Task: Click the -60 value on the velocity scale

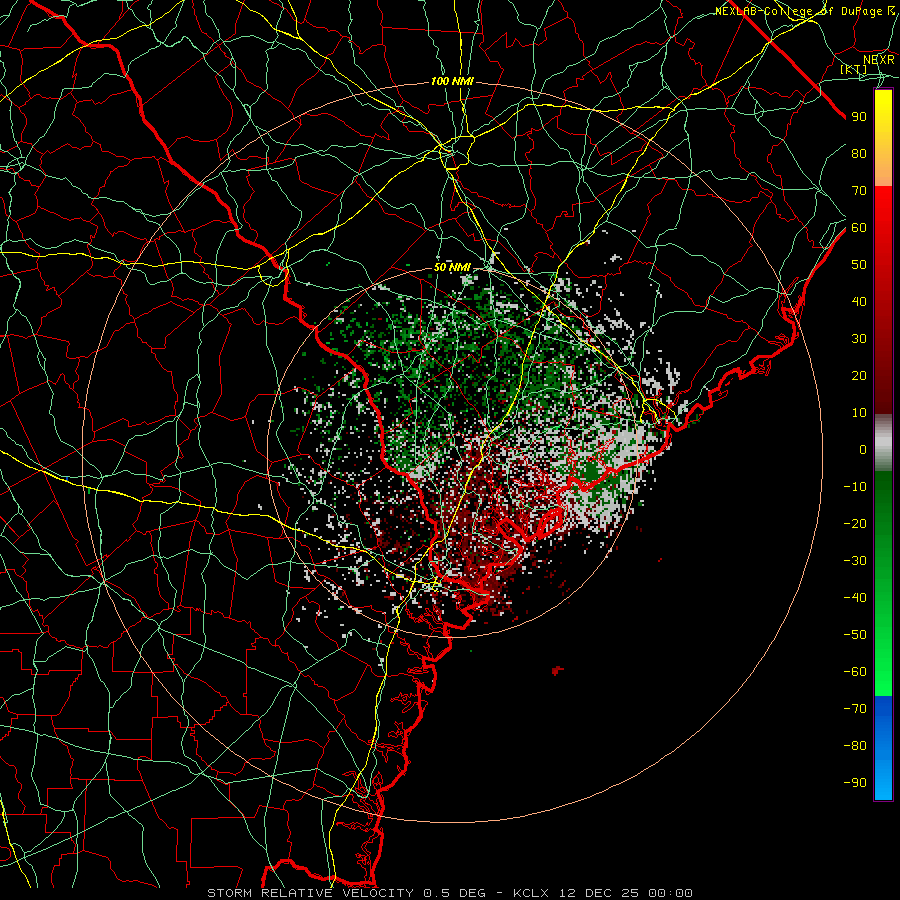Action: pos(855,672)
